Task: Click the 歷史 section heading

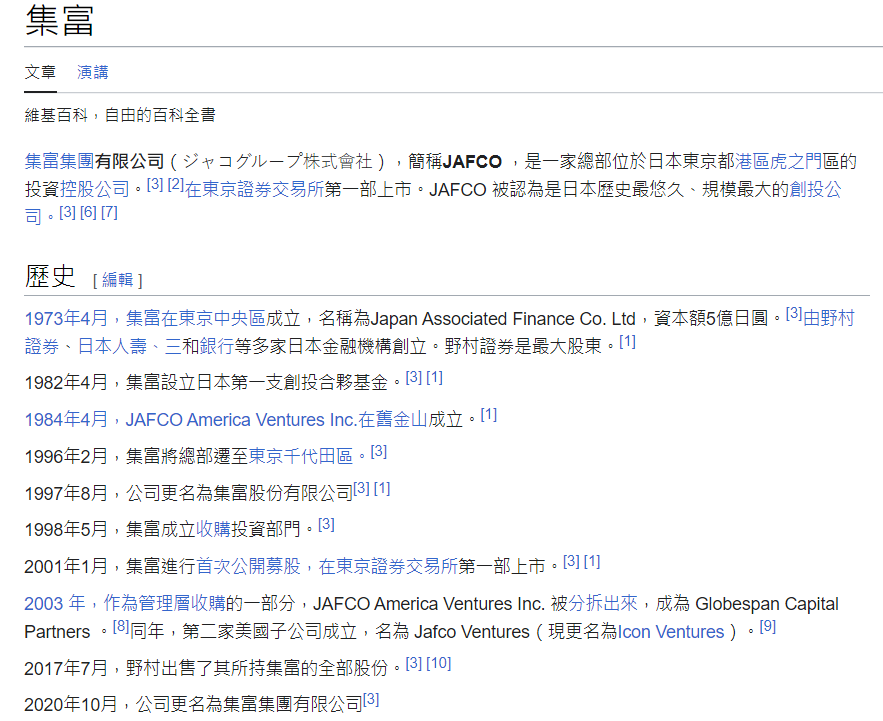Action: tap(50, 277)
